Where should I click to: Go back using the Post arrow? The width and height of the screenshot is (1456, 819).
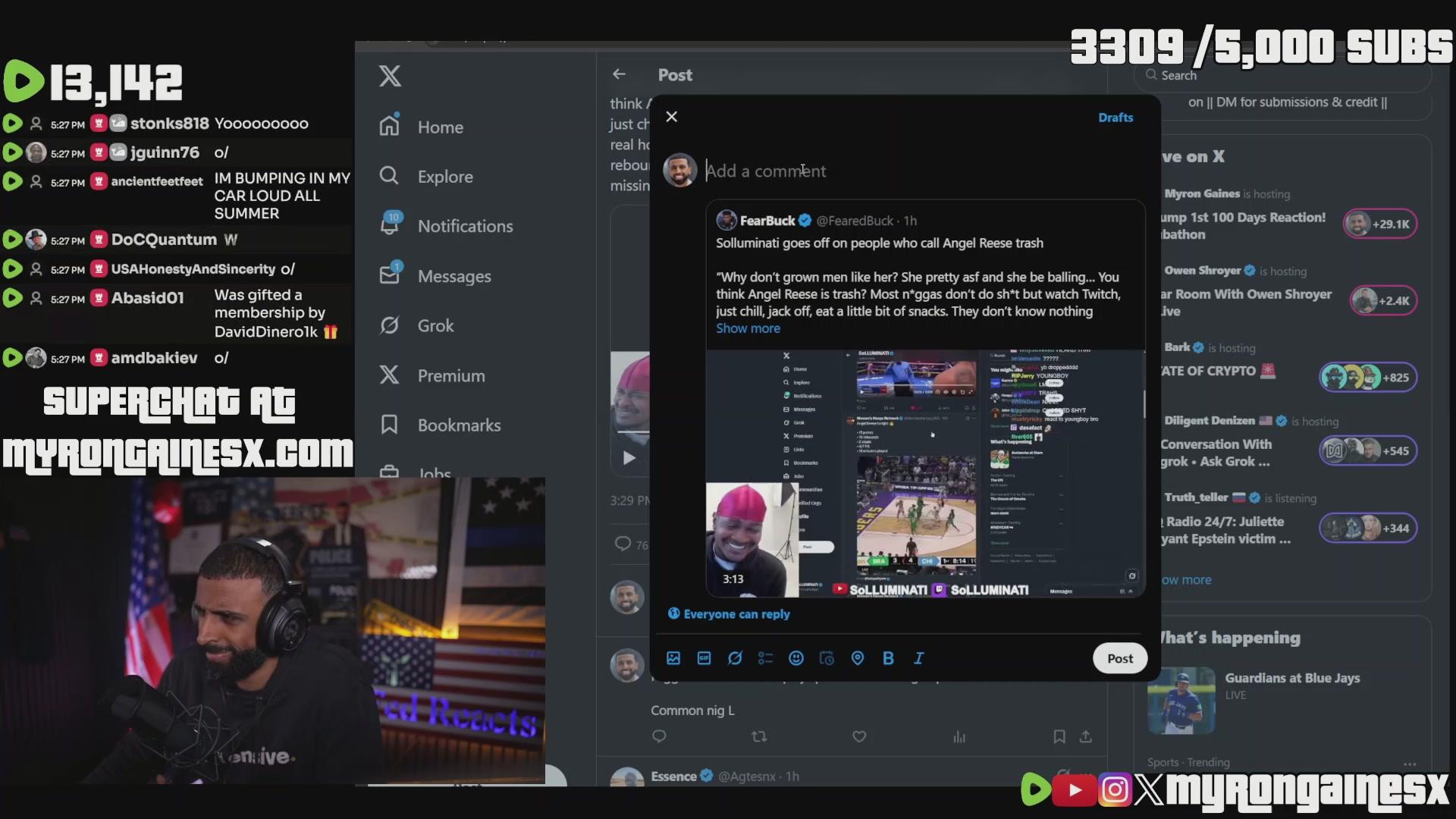click(x=619, y=74)
